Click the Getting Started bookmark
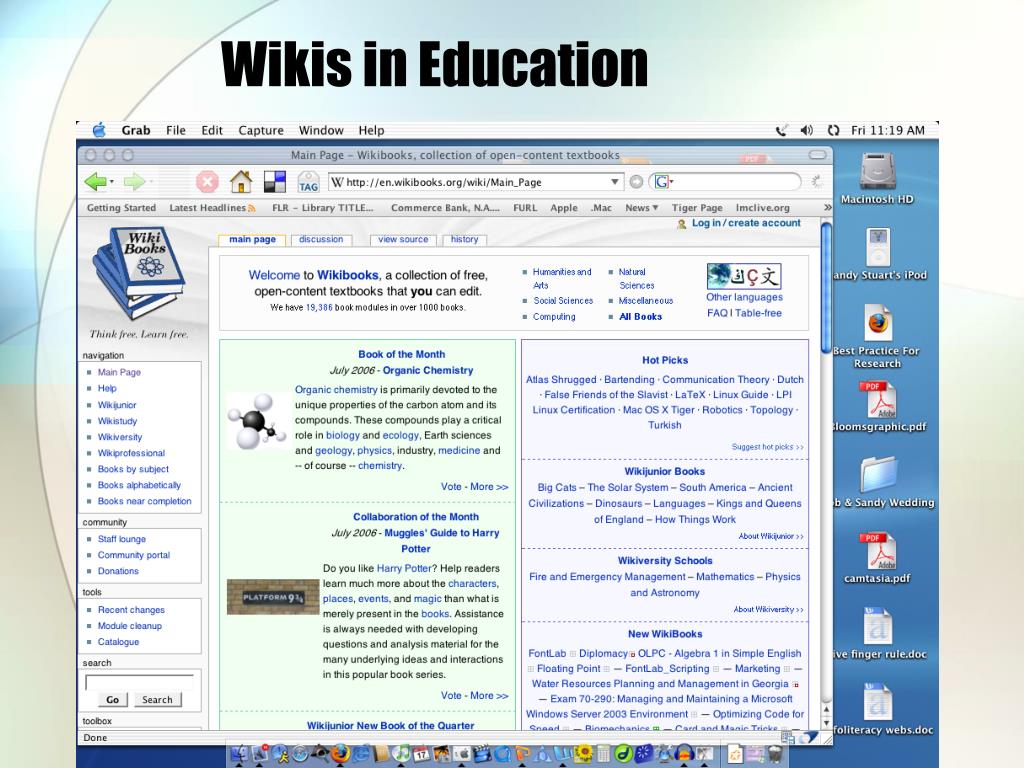The height and width of the screenshot is (768, 1024). pos(121,208)
